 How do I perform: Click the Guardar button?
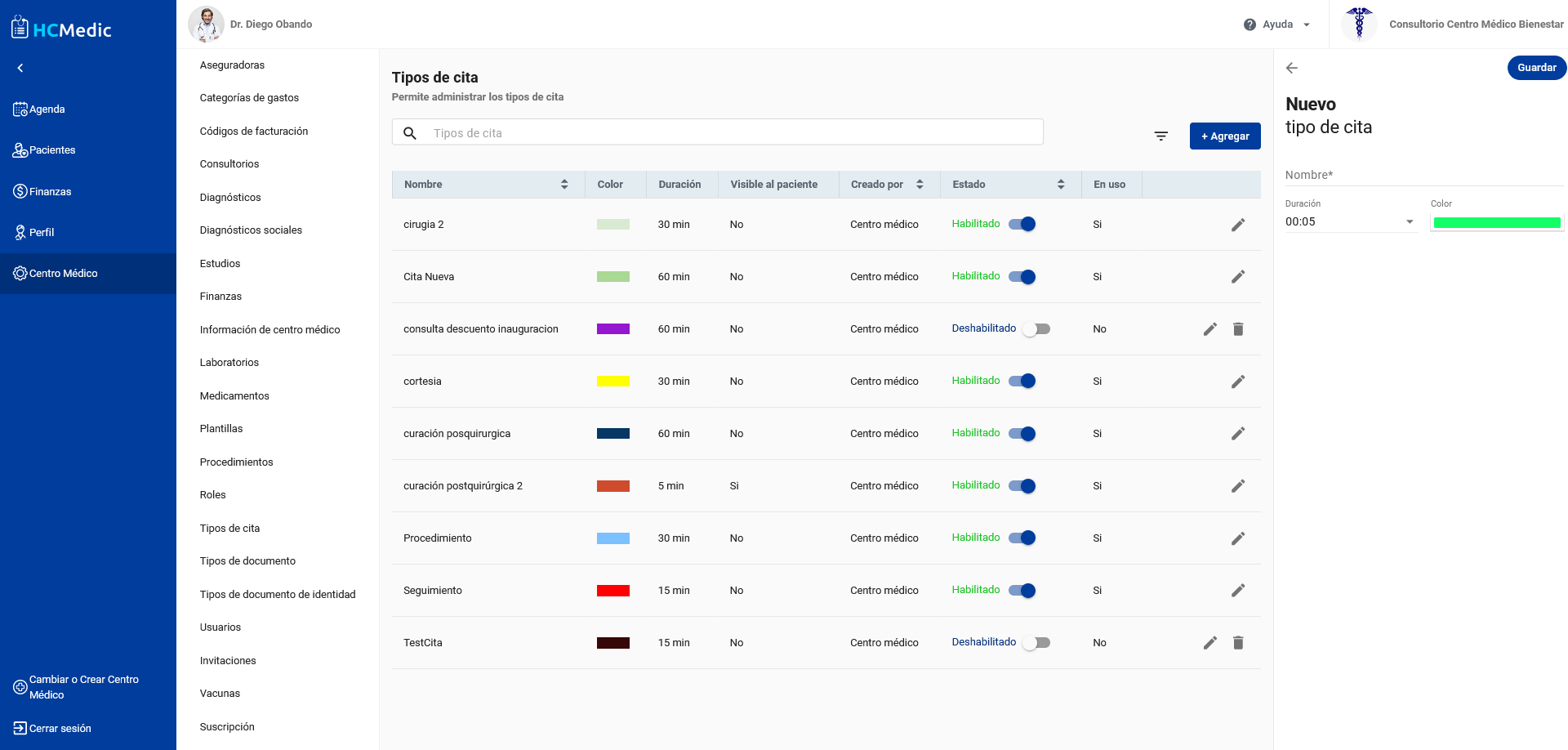pos(1536,68)
